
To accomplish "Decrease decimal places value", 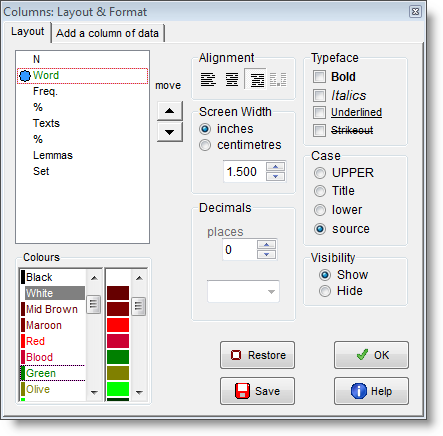I will point(266,255).
